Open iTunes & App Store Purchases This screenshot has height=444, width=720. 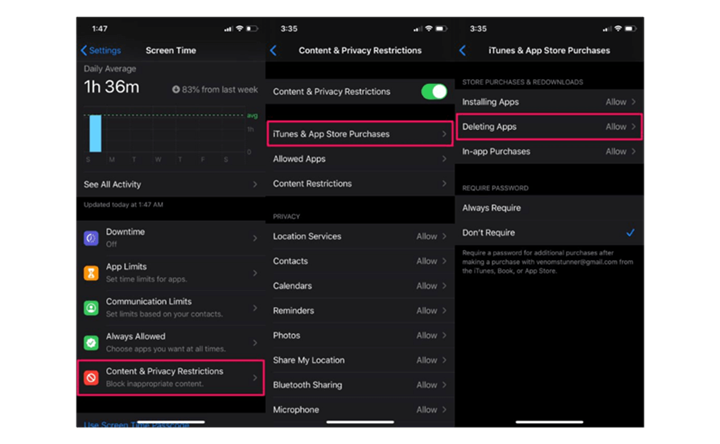tap(360, 134)
